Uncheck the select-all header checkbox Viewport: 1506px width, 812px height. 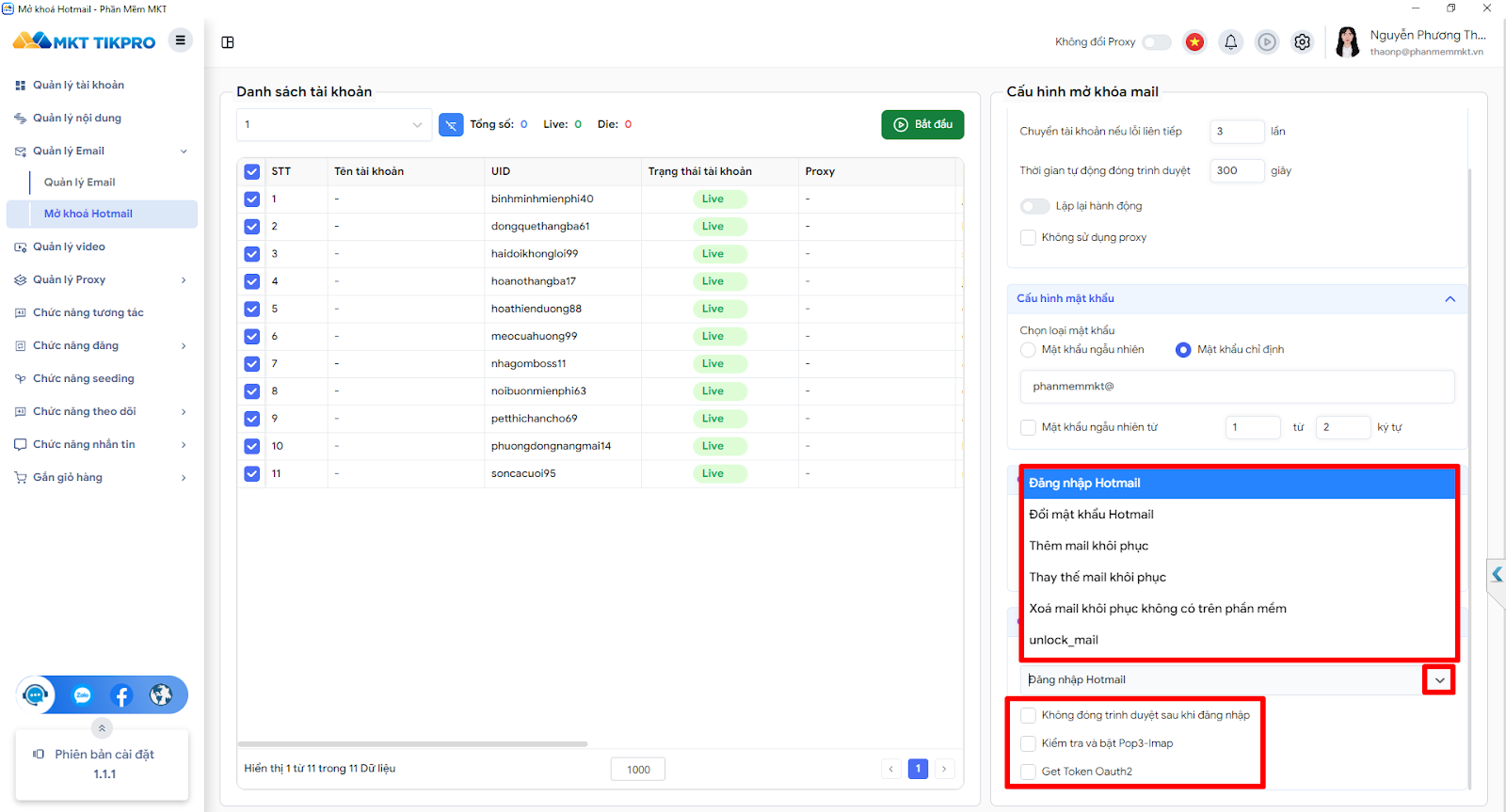pyautogui.click(x=251, y=171)
